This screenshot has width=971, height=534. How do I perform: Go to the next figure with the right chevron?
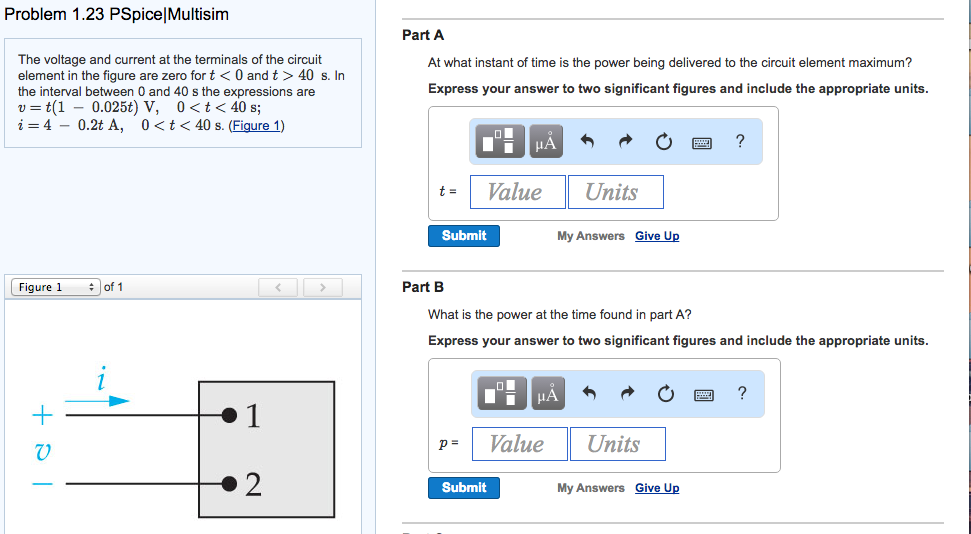point(323,288)
